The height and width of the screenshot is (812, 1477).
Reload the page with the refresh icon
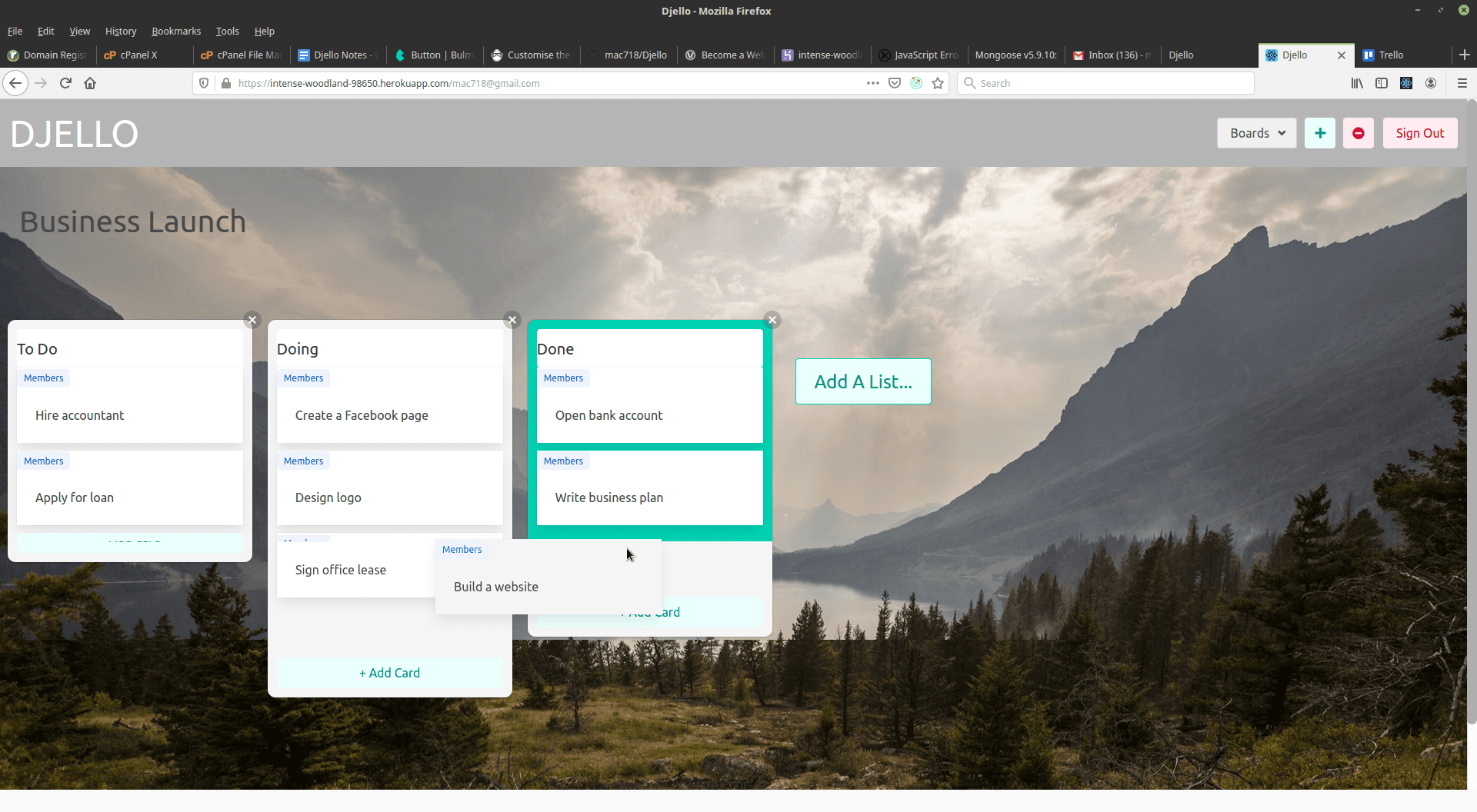(x=65, y=83)
